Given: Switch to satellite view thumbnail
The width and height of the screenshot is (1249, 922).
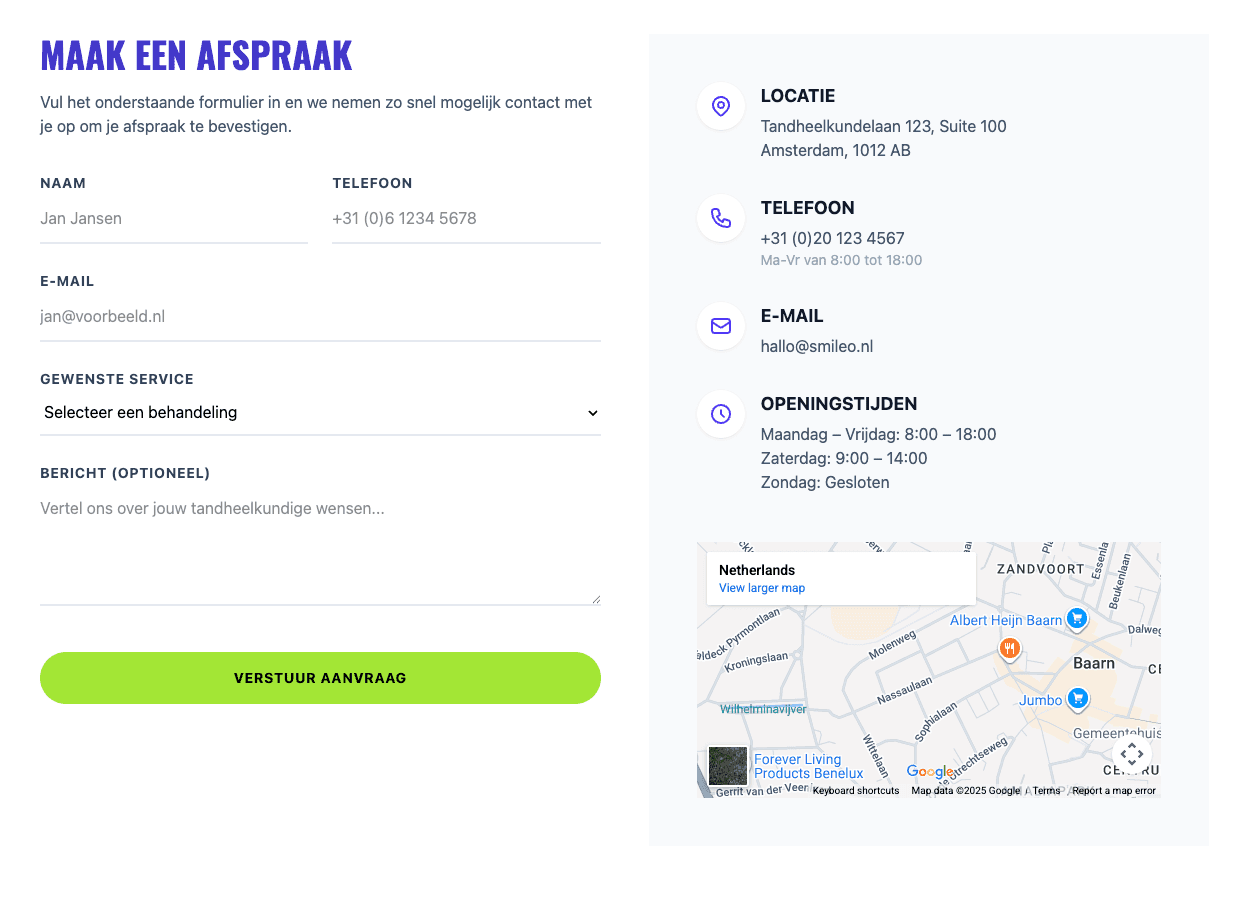Looking at the screenshot, I should tap(728, 766).
